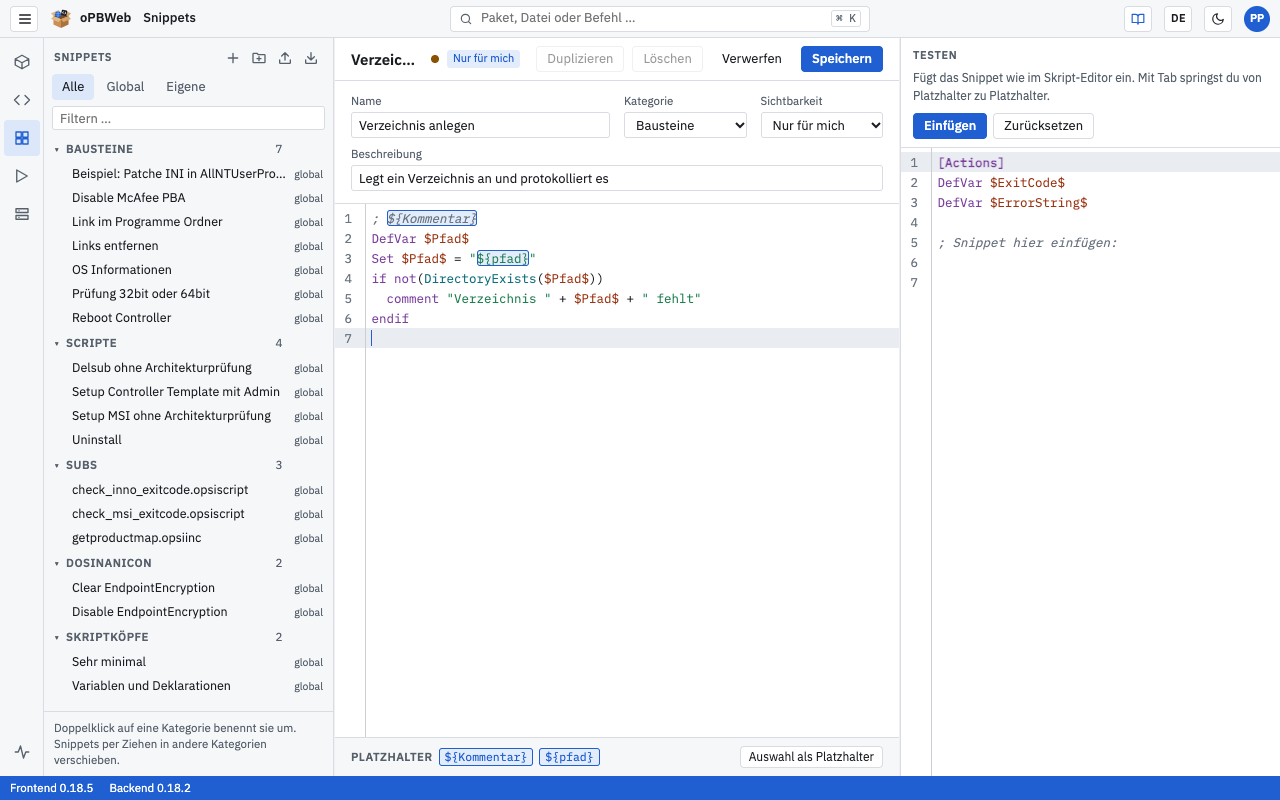
Task: Collapse the DOSINANICON category
Action: point(57,563)
